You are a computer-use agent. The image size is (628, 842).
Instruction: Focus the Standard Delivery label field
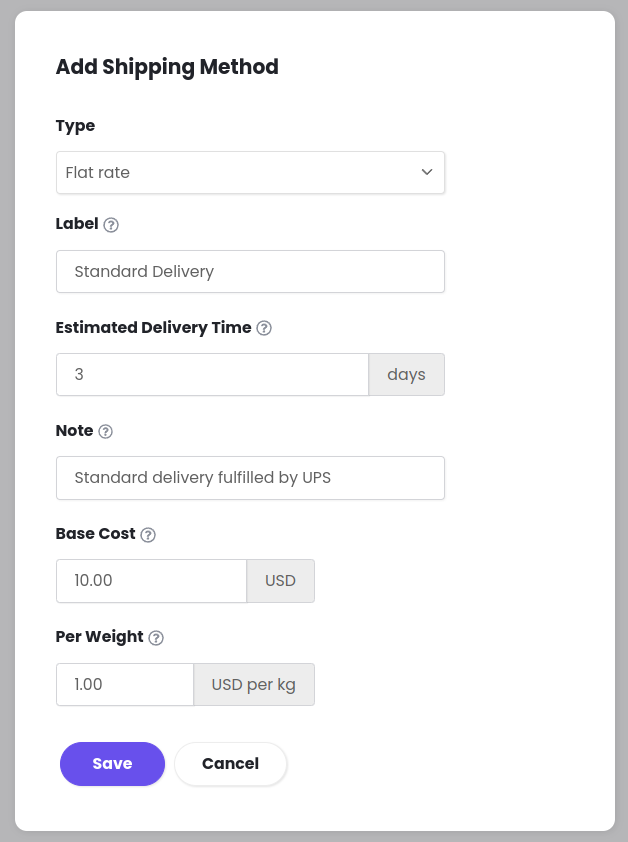tap(250, 272)
